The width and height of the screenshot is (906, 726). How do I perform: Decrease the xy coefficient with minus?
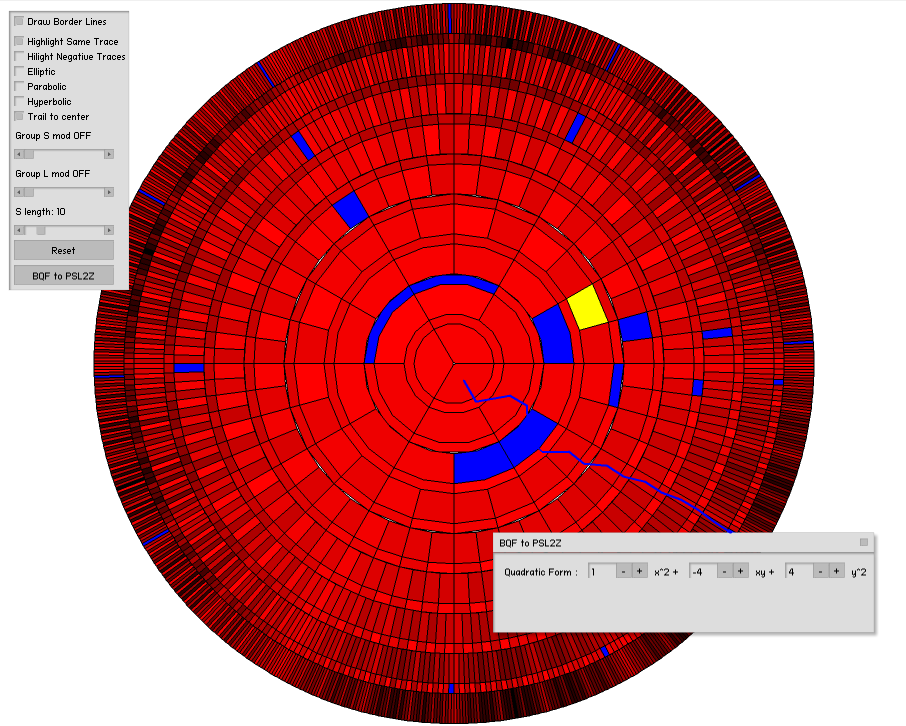point(724,571)
